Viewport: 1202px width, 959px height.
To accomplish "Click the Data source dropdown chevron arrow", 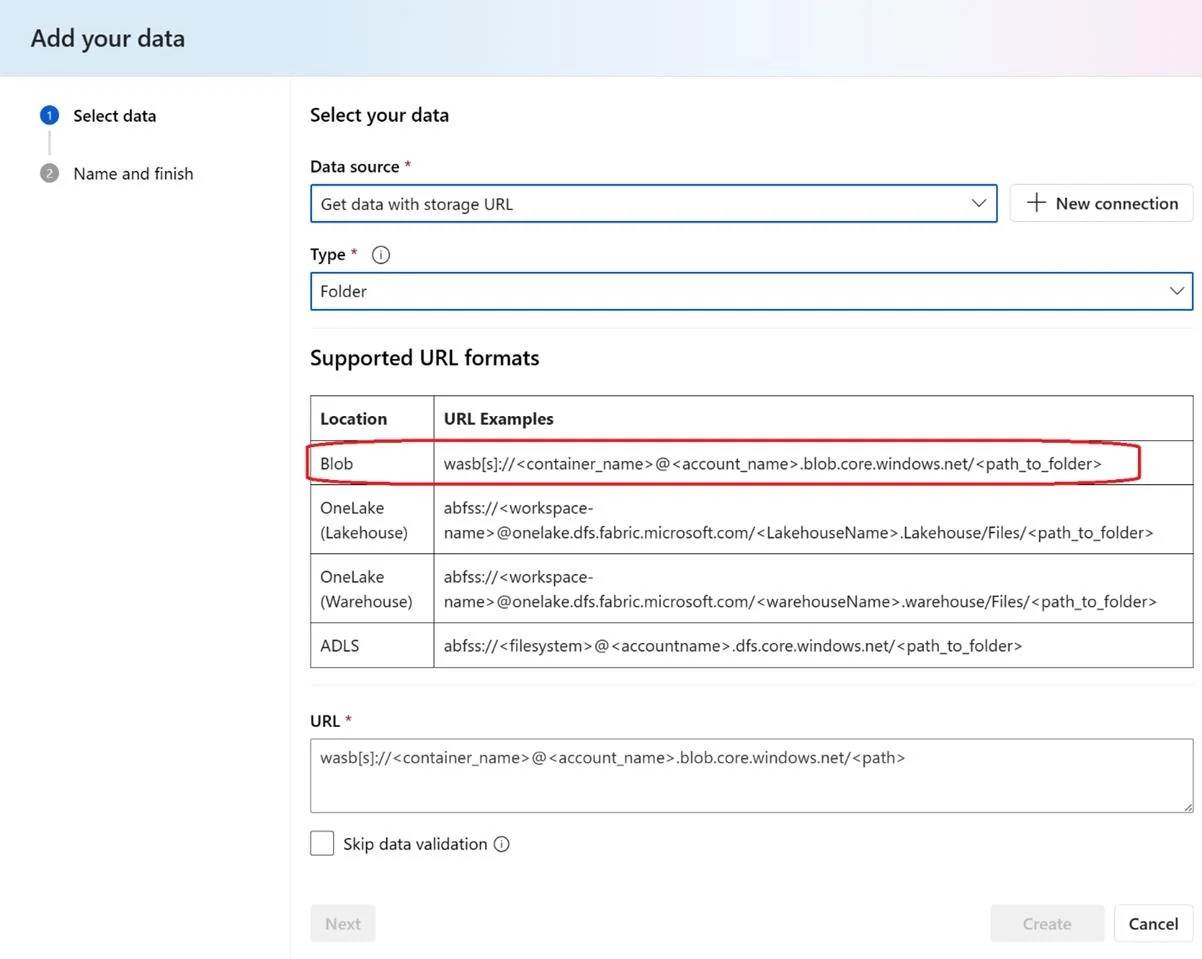I will pos(979,203).
